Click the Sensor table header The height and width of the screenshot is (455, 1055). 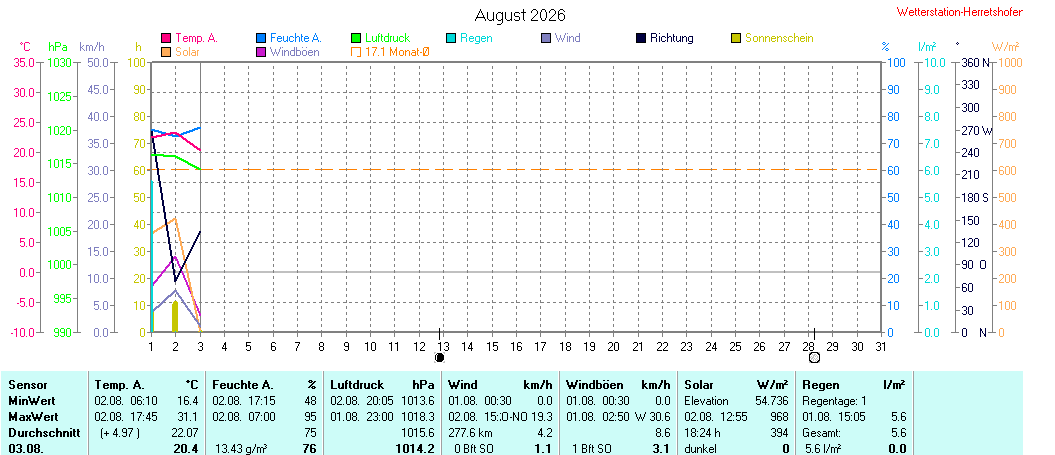(28, 385)
